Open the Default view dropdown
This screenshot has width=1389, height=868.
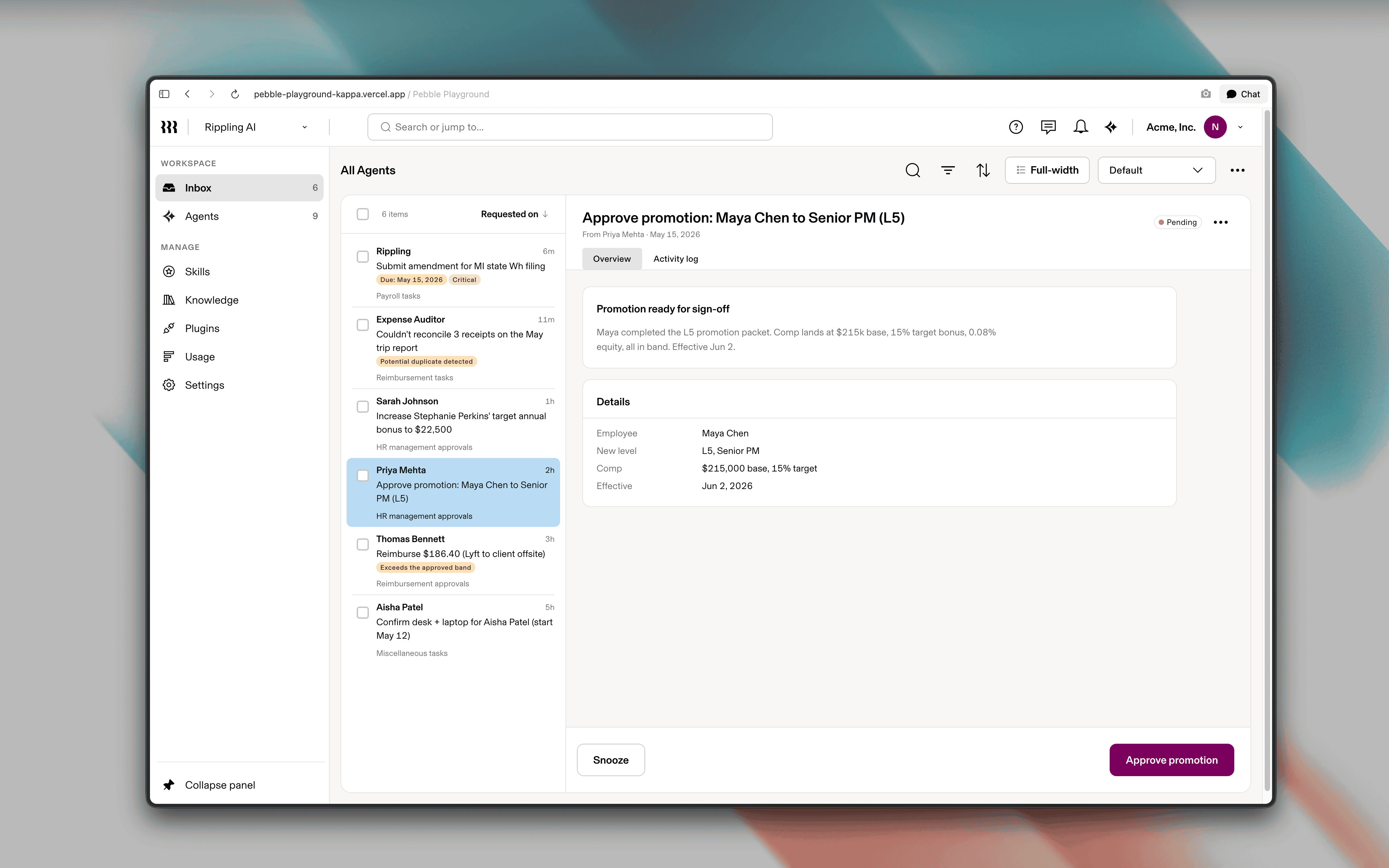1157,170
